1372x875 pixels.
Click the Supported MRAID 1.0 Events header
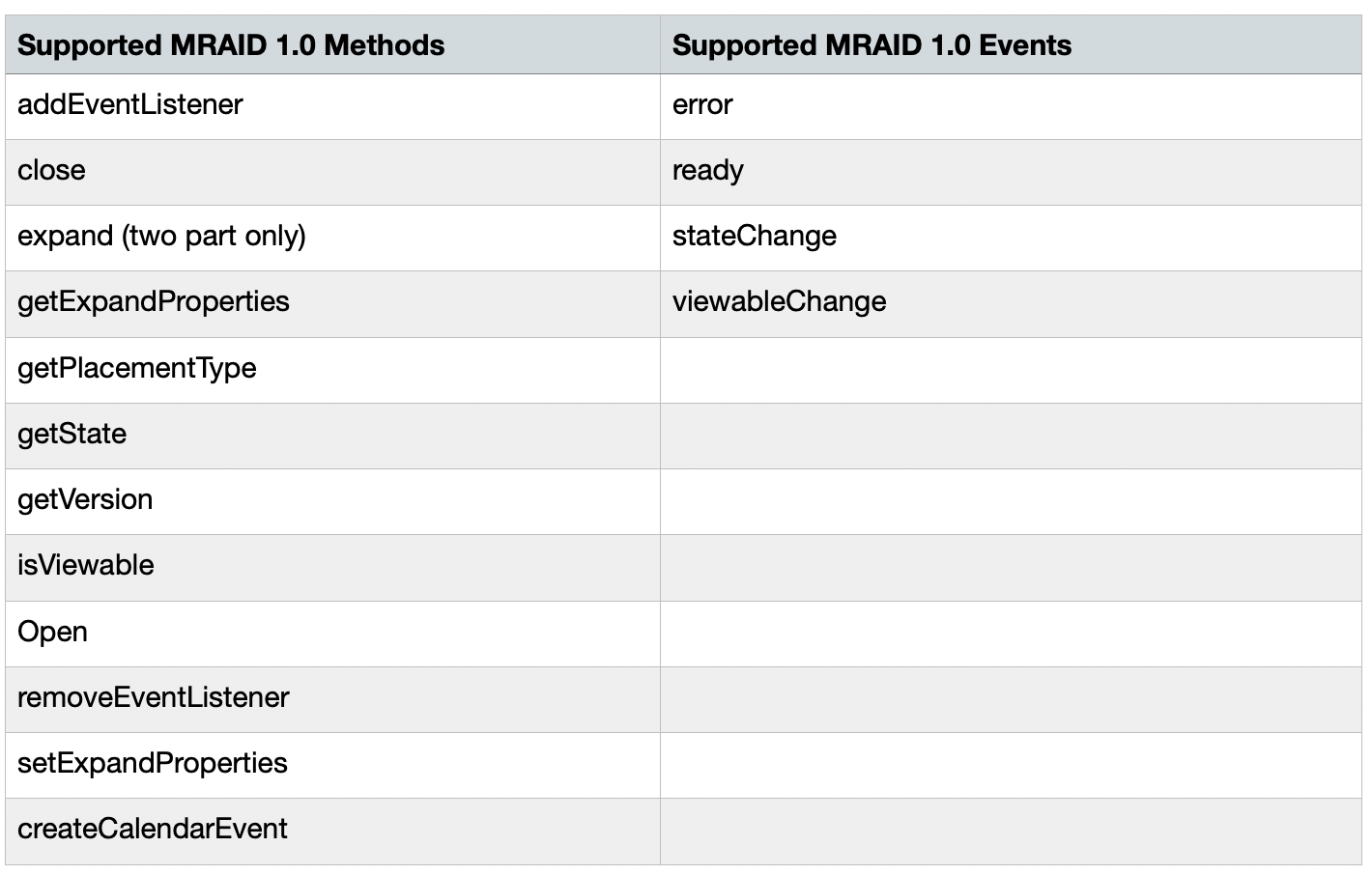tap(872, 45)
